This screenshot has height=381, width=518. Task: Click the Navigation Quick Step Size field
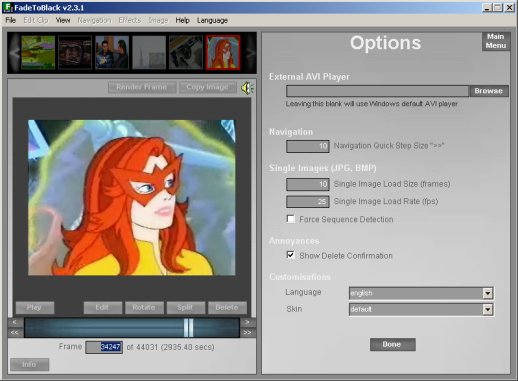[308, 146]
